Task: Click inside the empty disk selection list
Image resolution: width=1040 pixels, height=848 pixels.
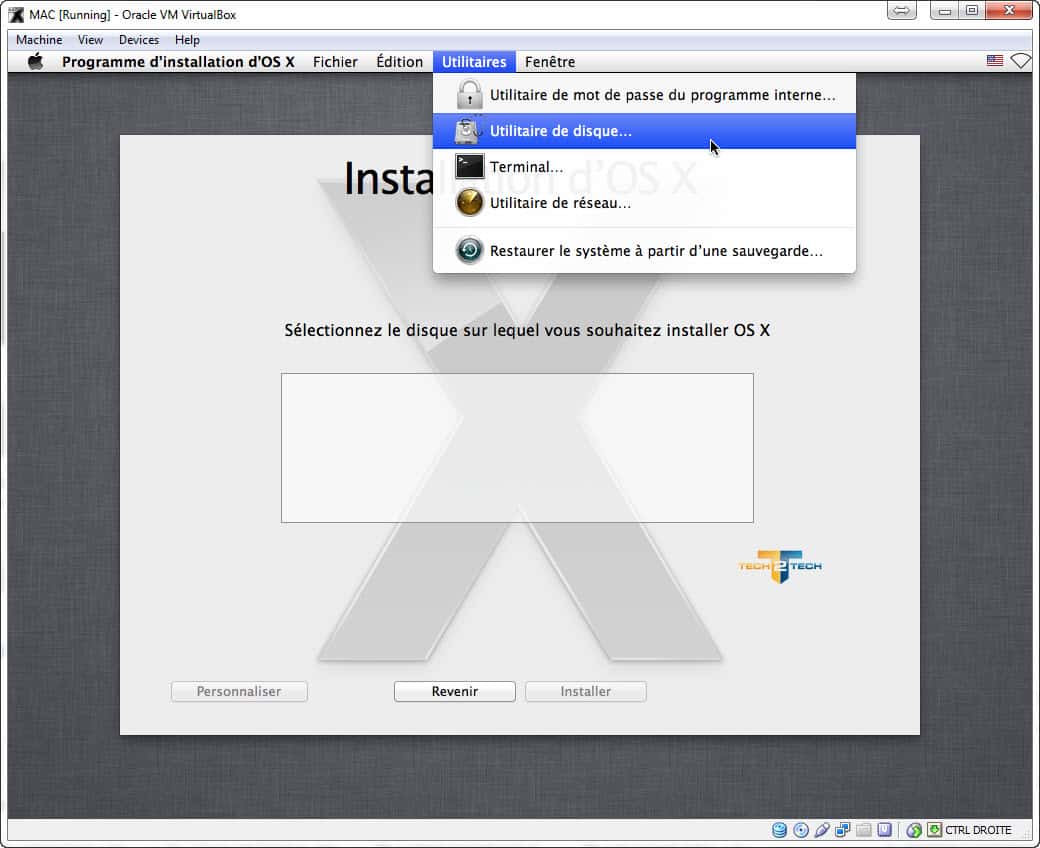Action: pos(517,448)
